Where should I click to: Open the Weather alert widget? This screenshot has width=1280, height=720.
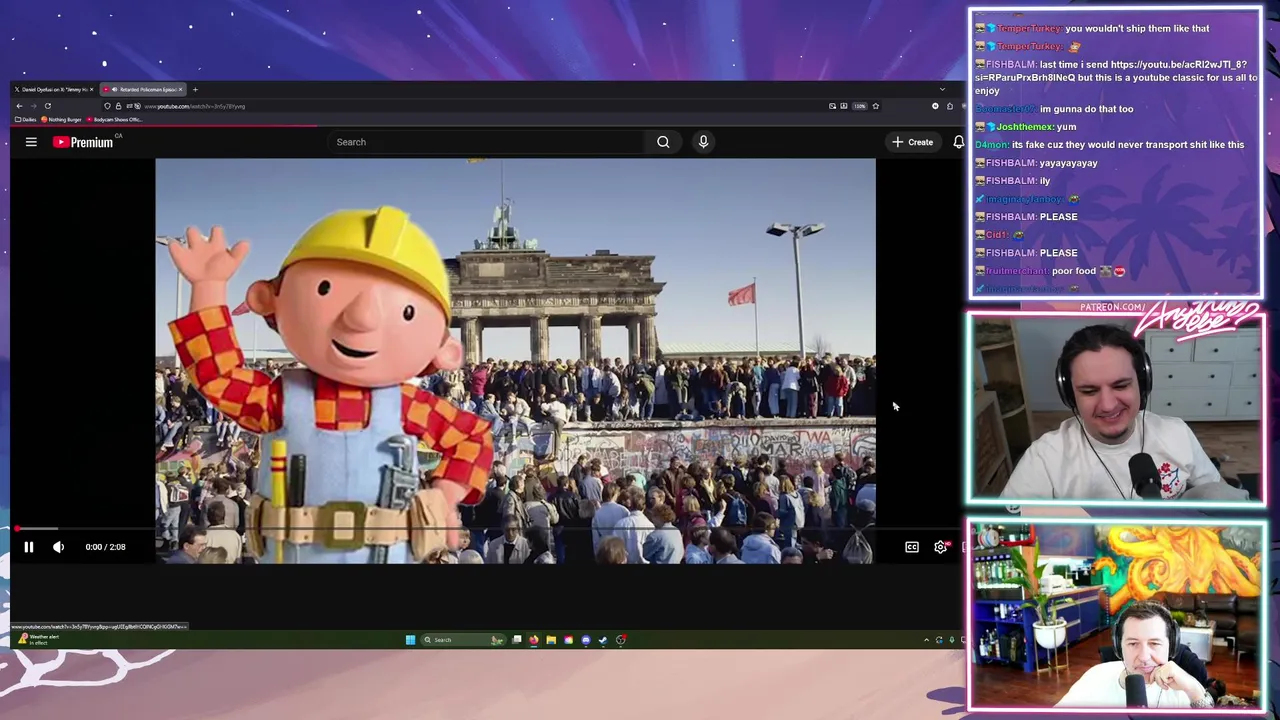click(x=36, y=640)
